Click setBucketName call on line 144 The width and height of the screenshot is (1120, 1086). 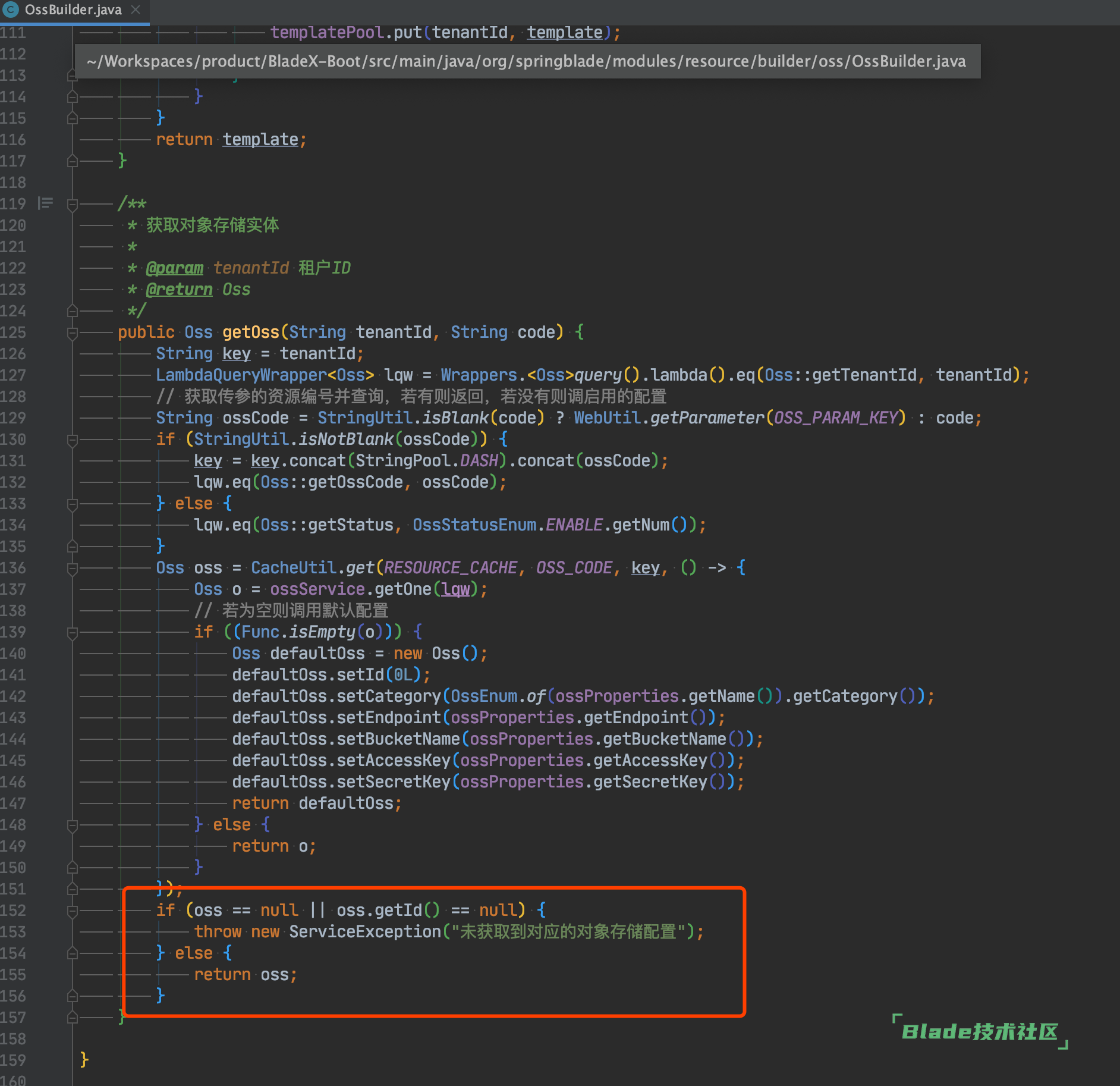tap(398, 739)
